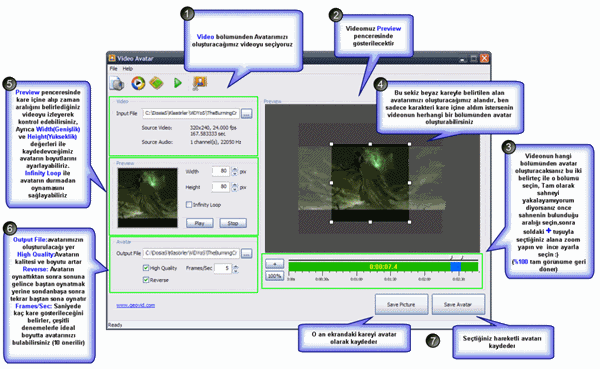The width and height of the screenshot is (600, 369).
Task: Open the Help menu
Action: pos(127,69)
